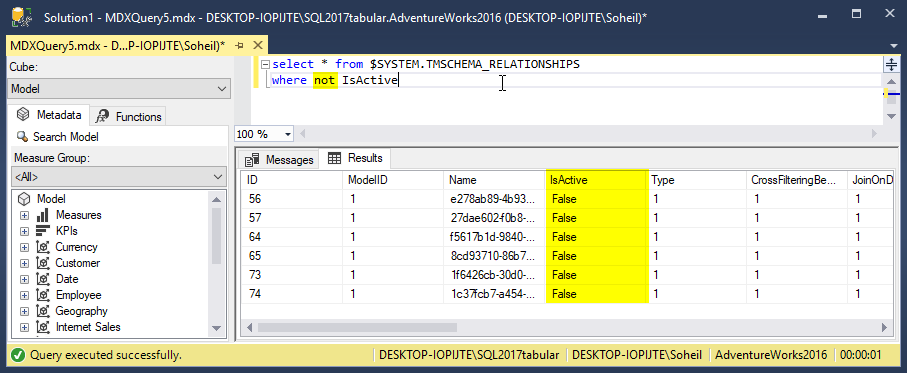Viewport: 907px width, 373px height.
Task: Select Internet Sales in metadata tree
Action: (x=88, y=327)
